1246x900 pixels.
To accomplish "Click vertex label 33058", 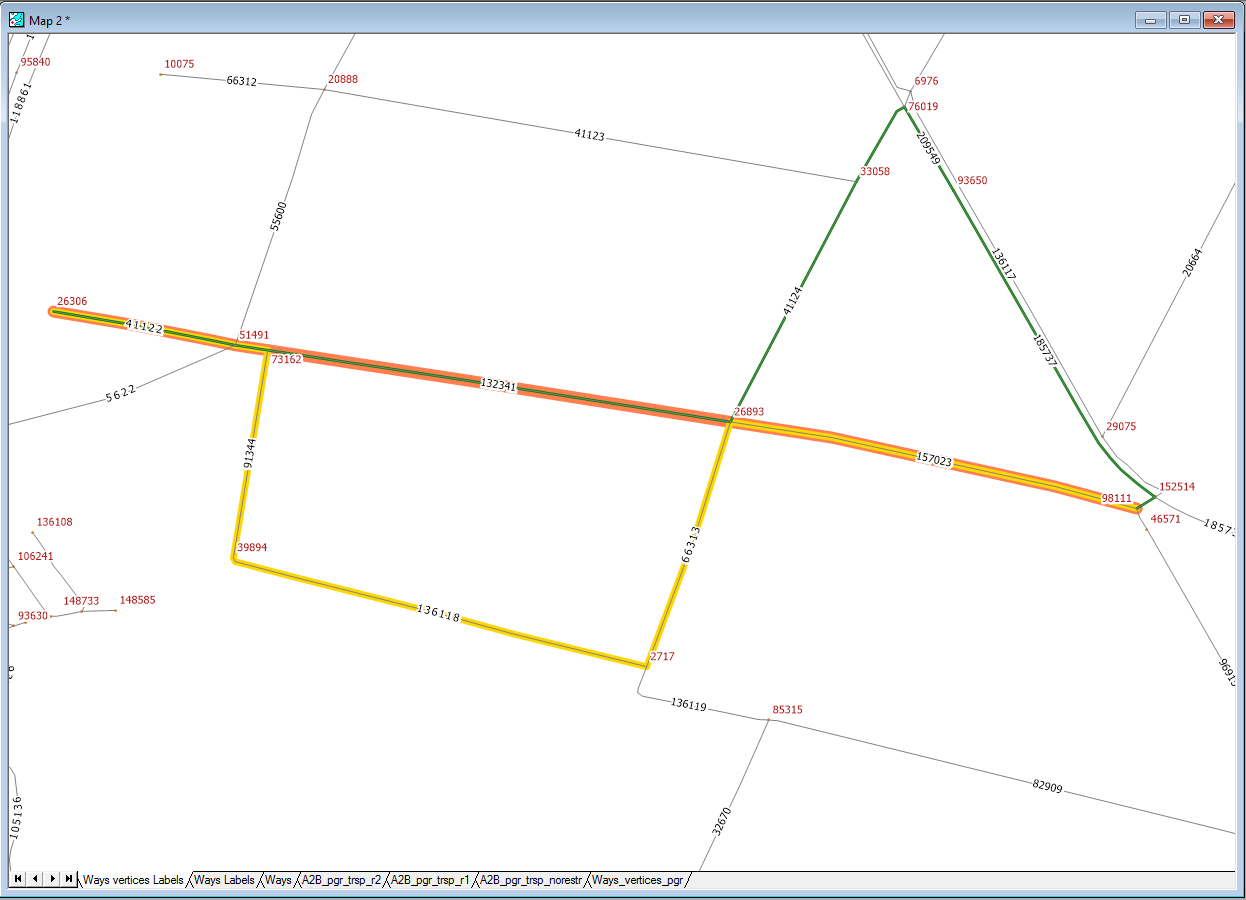I will 875,172.
